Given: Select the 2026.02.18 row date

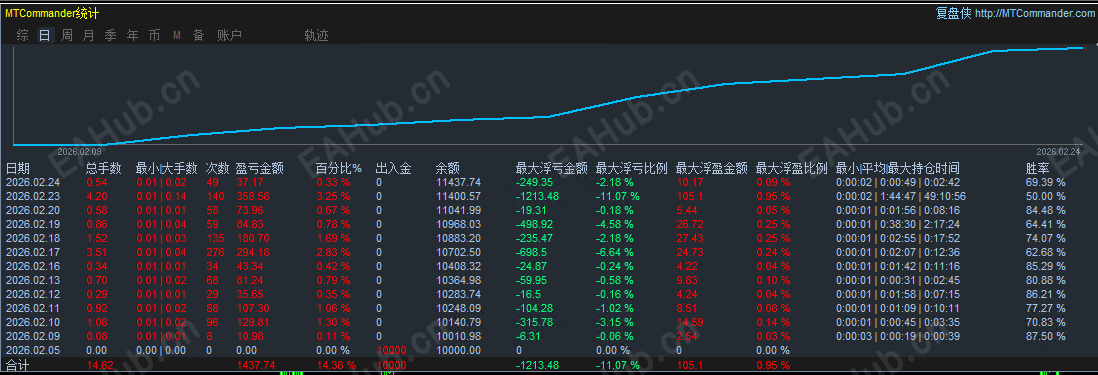Looking at the screenshot, I should coord(33,238).
